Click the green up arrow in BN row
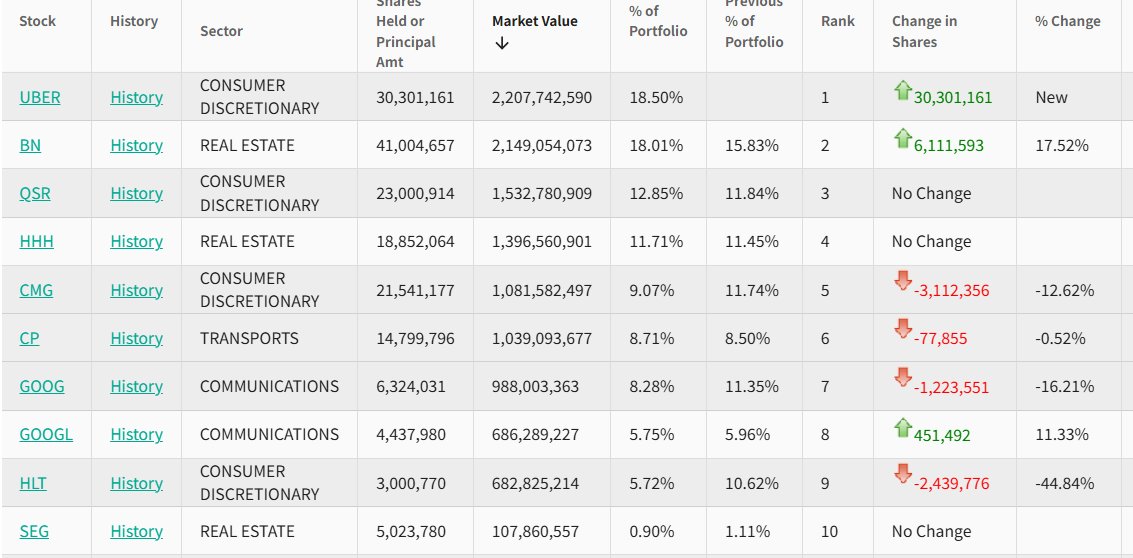Image resolution: width=1133 pixels, height=558 pixels. click(x=903, y=139)
